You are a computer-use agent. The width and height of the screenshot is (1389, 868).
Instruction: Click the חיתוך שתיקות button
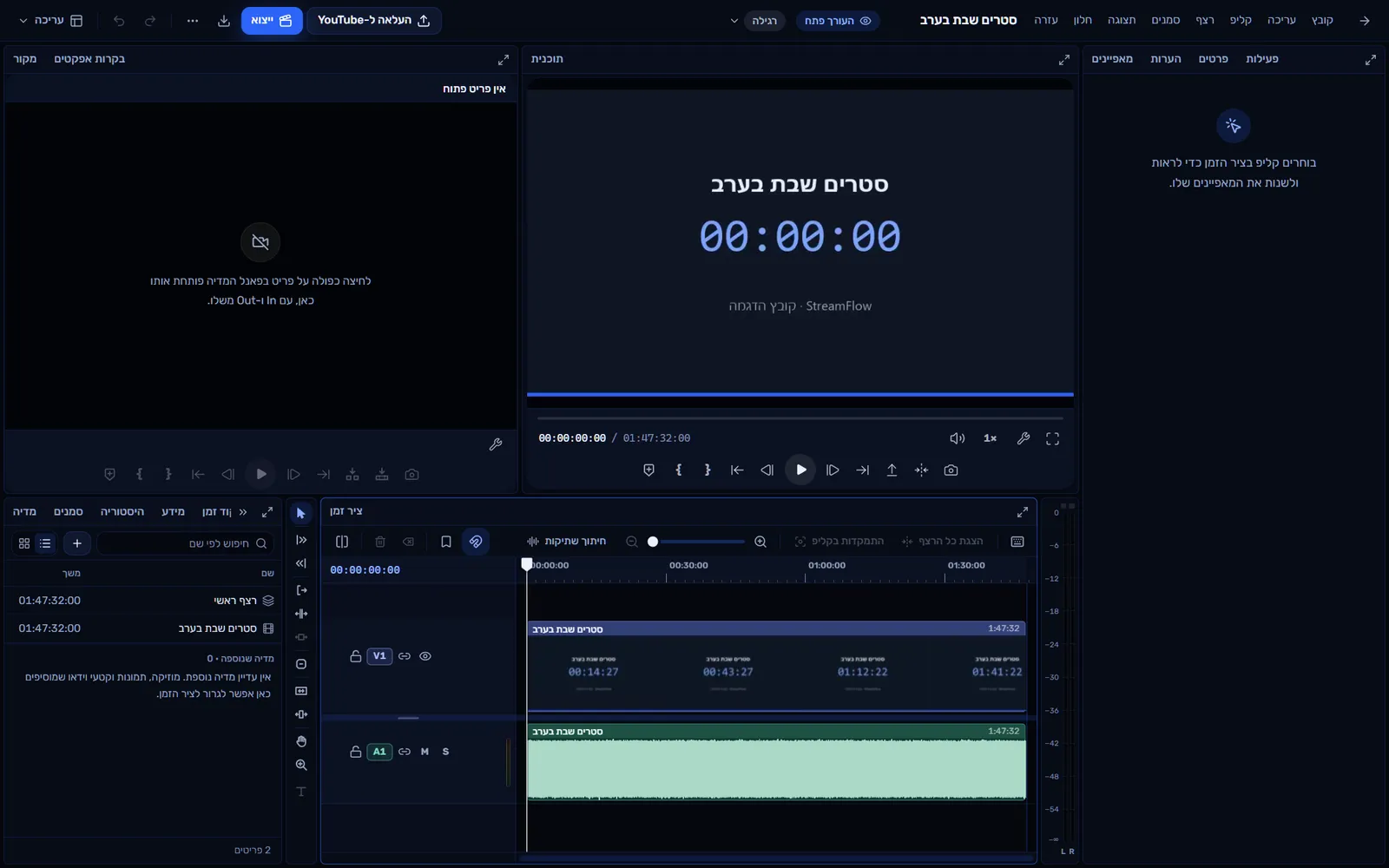[x=566, y=542]
